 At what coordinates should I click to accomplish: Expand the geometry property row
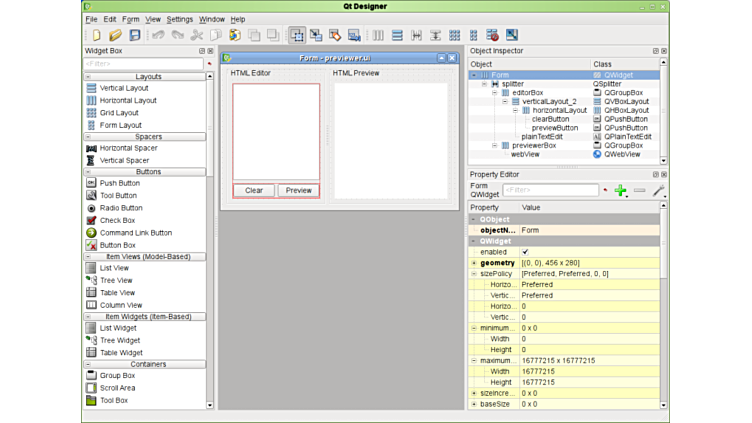(475, 263)
